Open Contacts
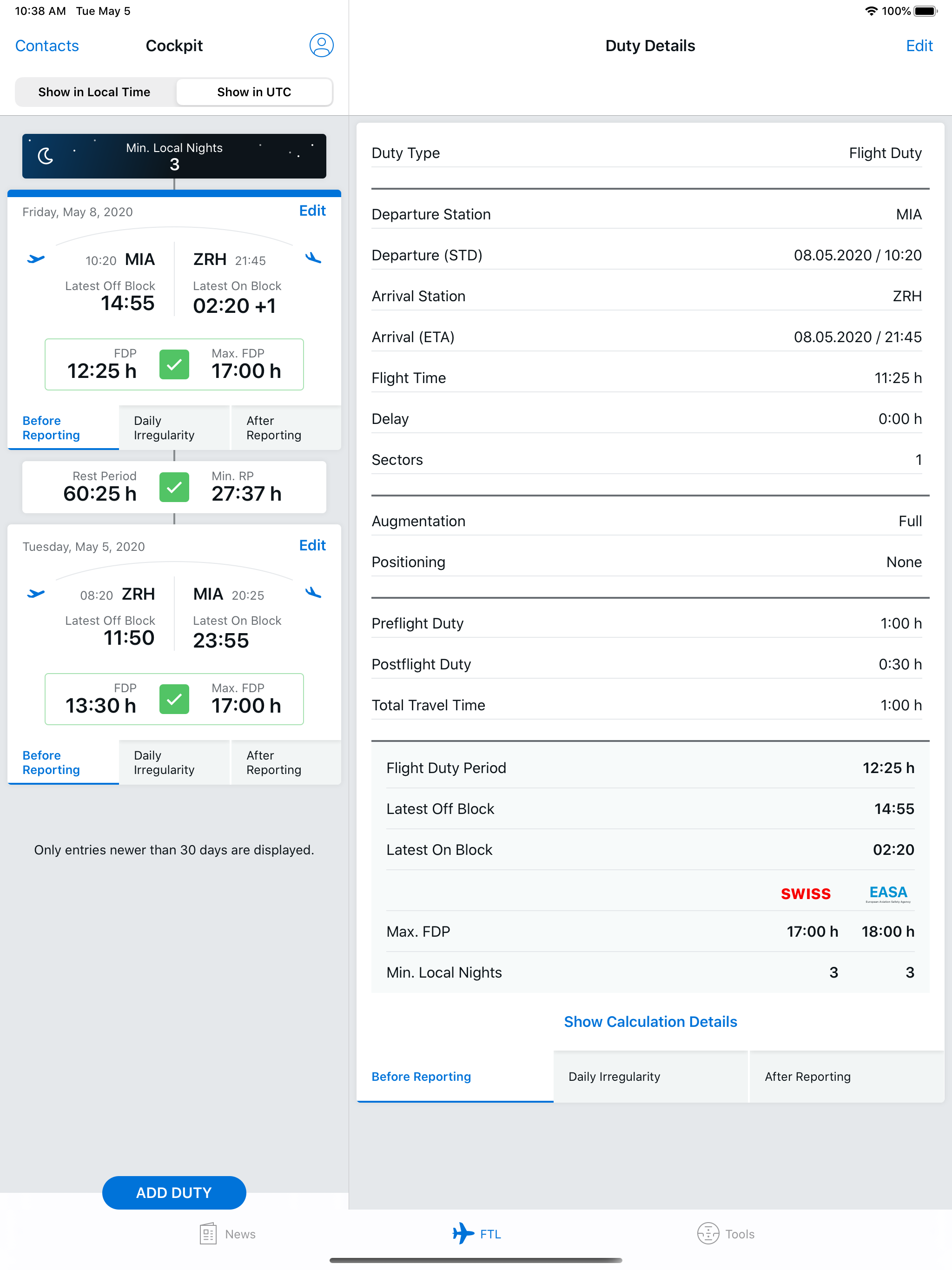The image size is (952, 1270). 47,46
